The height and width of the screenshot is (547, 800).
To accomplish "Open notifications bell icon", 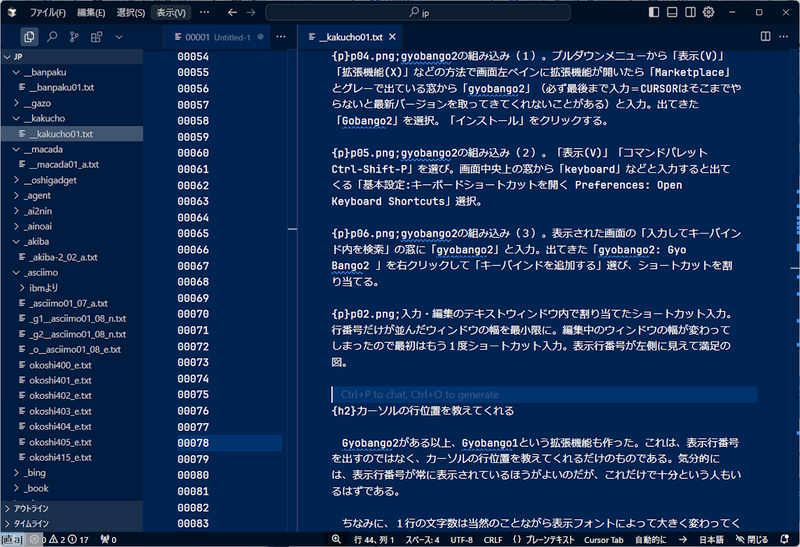I will [x=785, y=539].
